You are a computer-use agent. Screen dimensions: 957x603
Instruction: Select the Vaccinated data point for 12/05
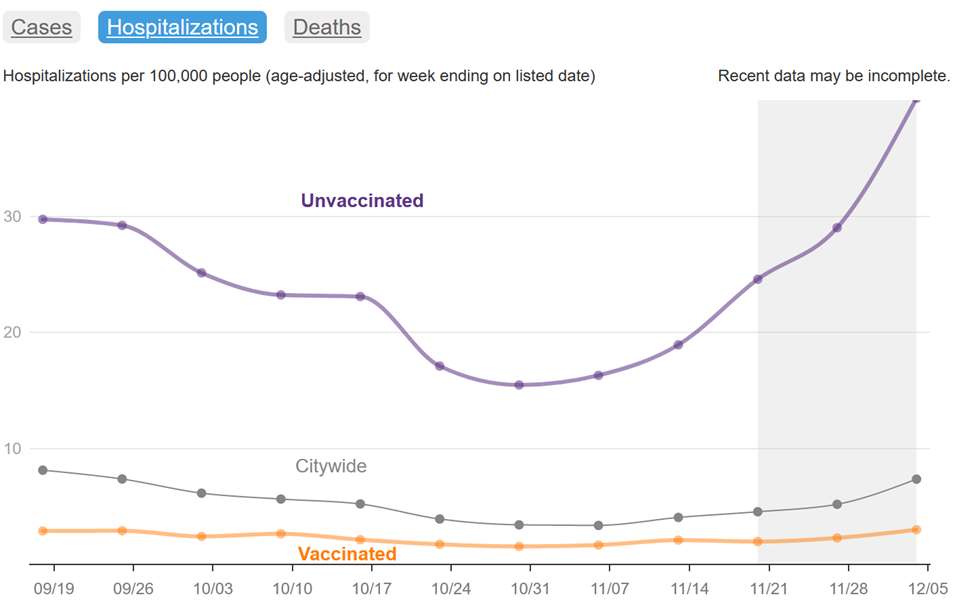[x=916, y=530]
